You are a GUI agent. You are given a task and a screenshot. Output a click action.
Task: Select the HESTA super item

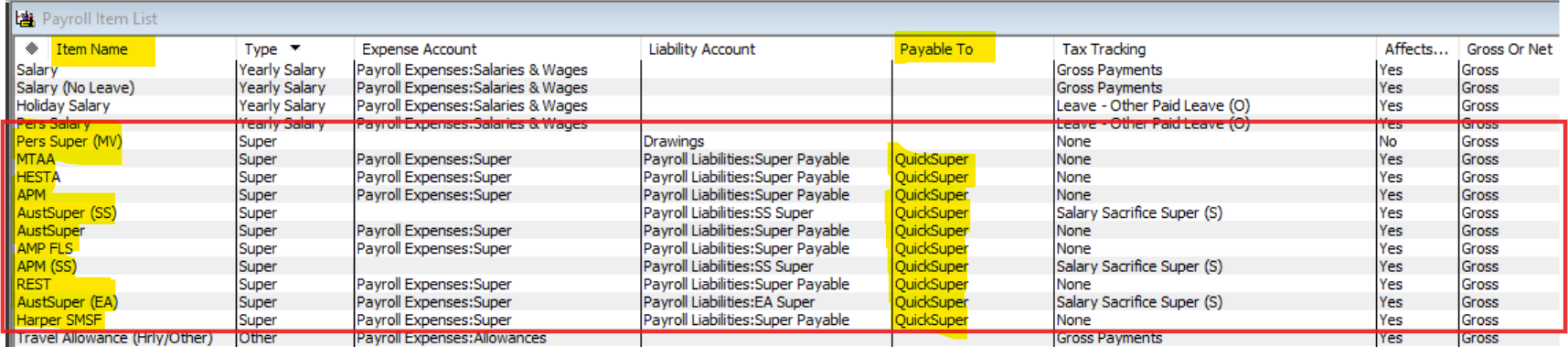(38, 177)
